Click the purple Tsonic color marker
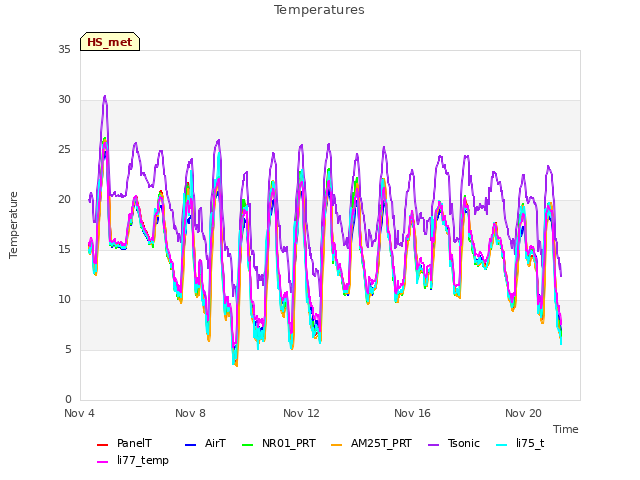This screenshot has width=640, height=480. (x=433, y=444)
